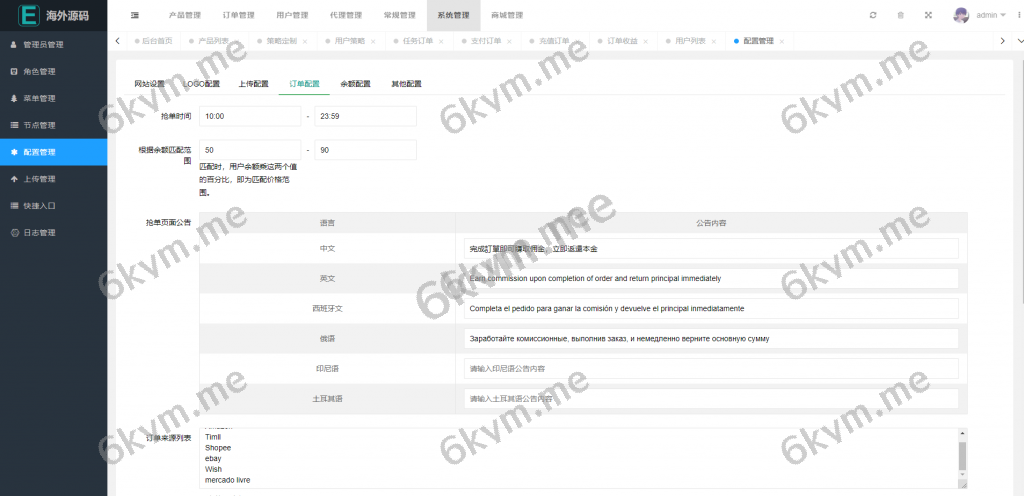Image resolution: width=1024 pixels, height=496 pixels.
Task: Switch to the 上传配置 tab
Action: point(253,84)
